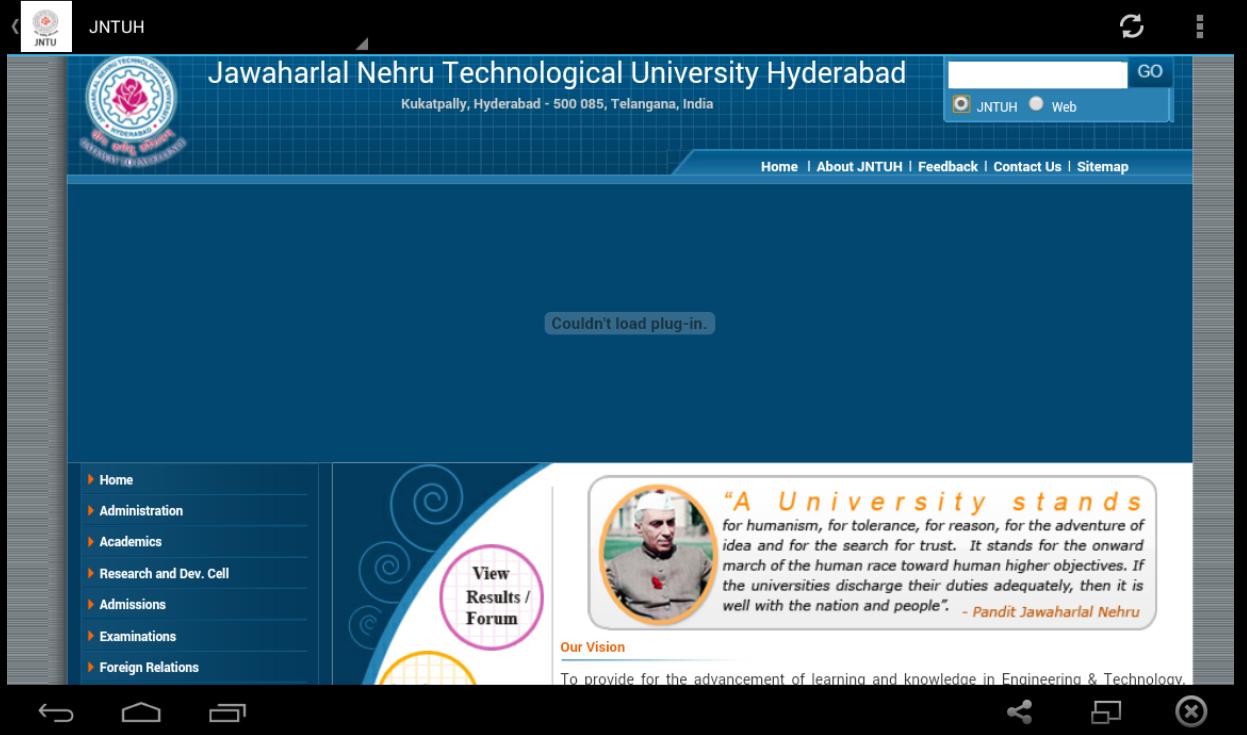The width and height of the screenshot is (1247, 735).
Task: Open Android recent apps button
Action: [227, 712]
